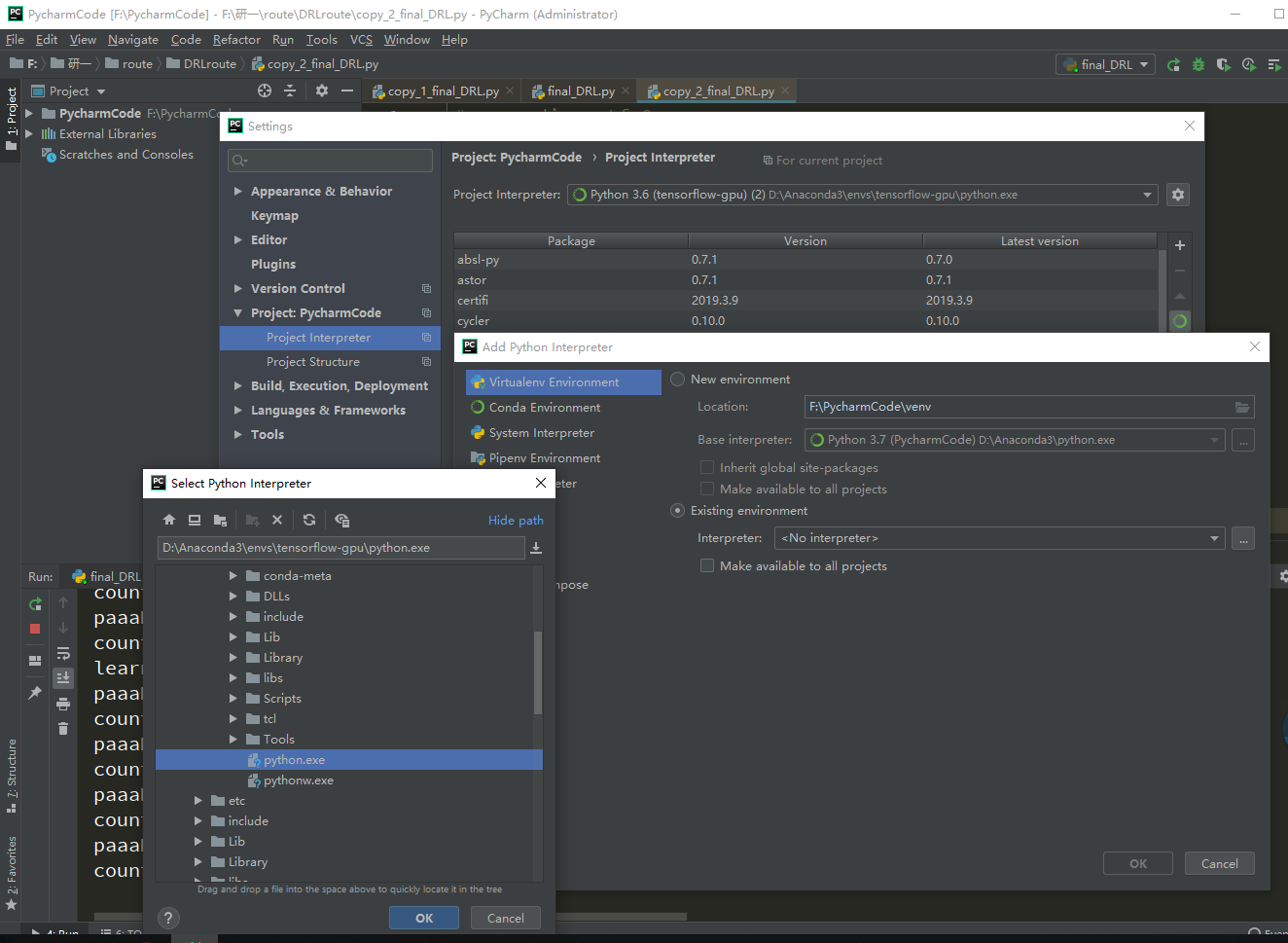The height and width of the screenshot is (943, 1288).
Task: Select Keymap in Settings list
Action: click(x=274, y=216)
